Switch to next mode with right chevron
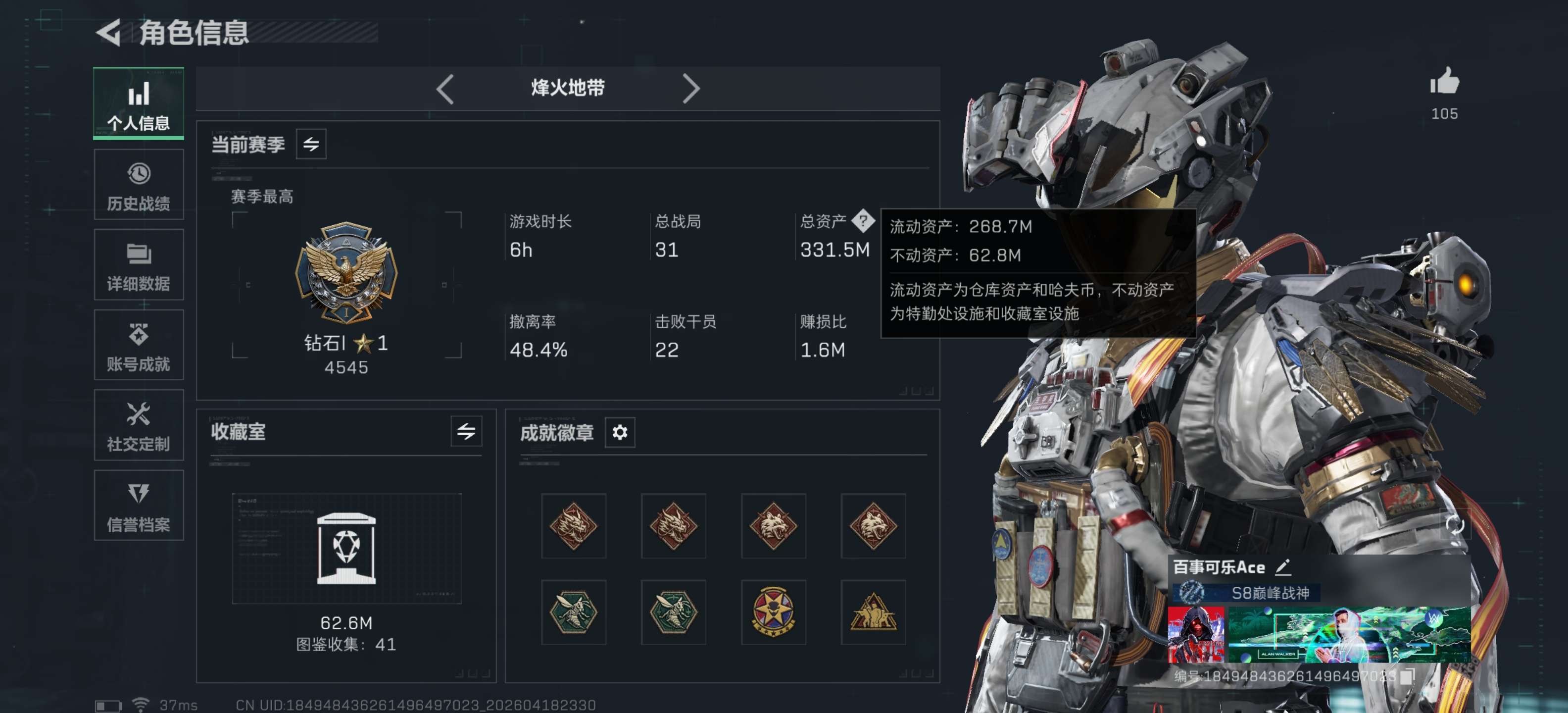This screenshot has width=1568, height=713. [691, 90]
